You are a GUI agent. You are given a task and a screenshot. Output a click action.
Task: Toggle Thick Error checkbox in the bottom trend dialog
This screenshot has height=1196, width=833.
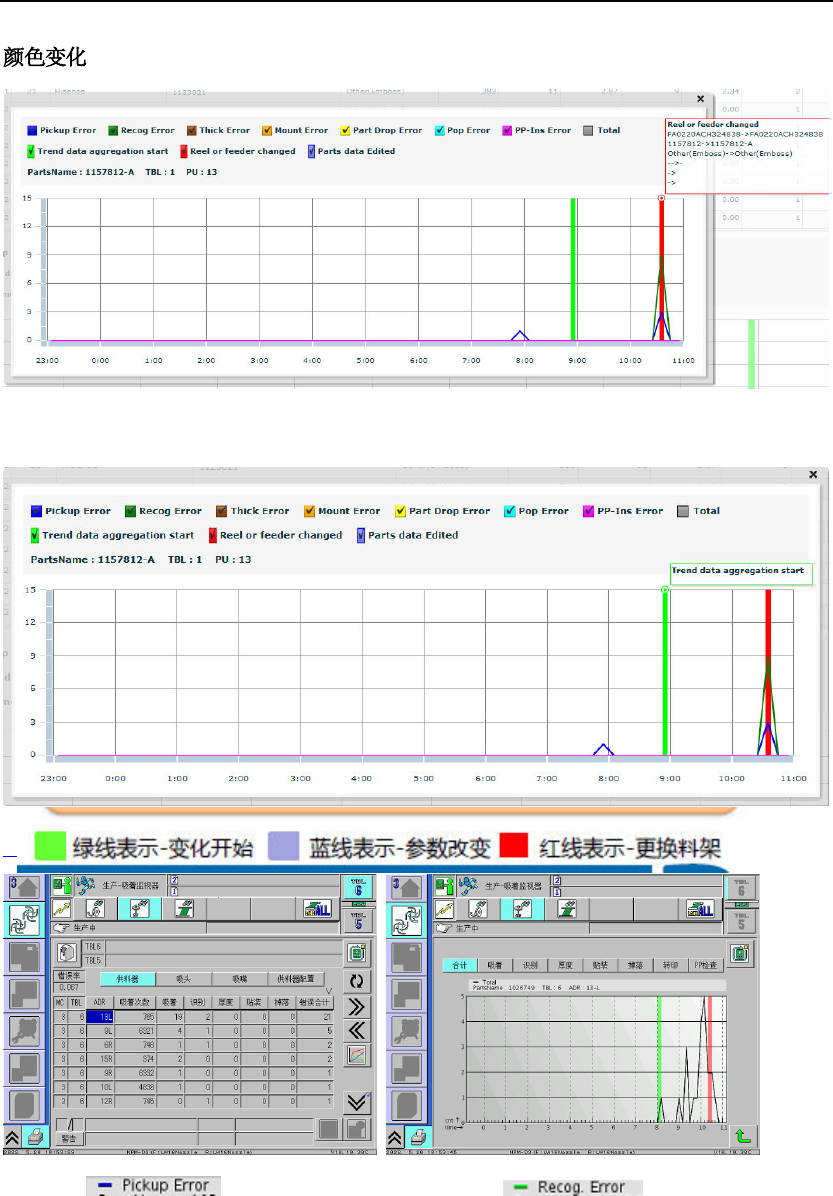click(x=221, y=511)
